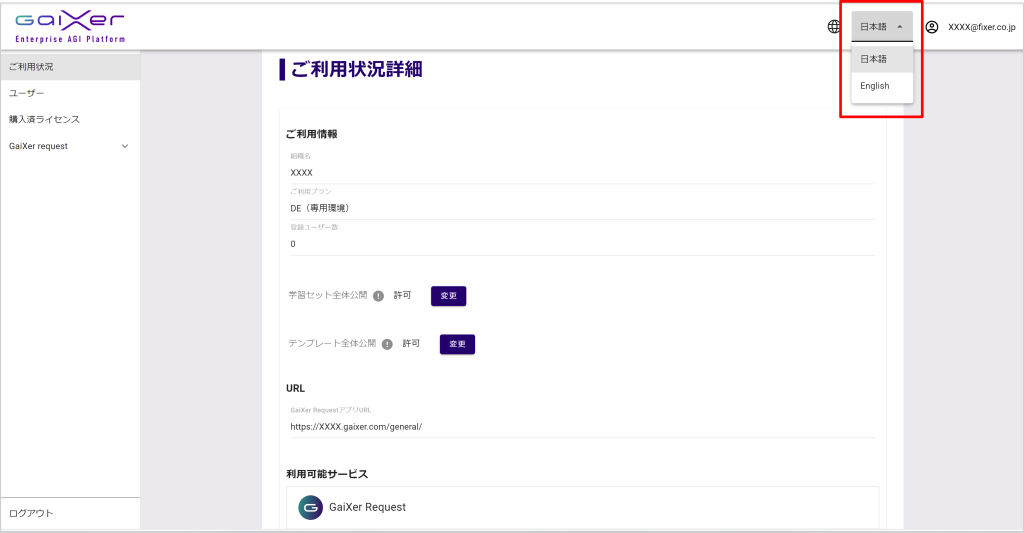Click the GaiXer Request service icon
The width and height of the screenshot is (1024, 533).
[x=310, y=507]
